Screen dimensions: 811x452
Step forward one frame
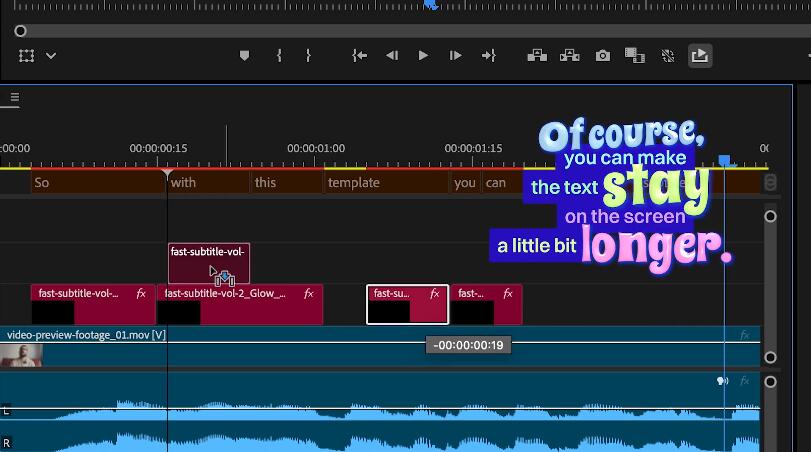pyautogui.click(x=455, y=56)
